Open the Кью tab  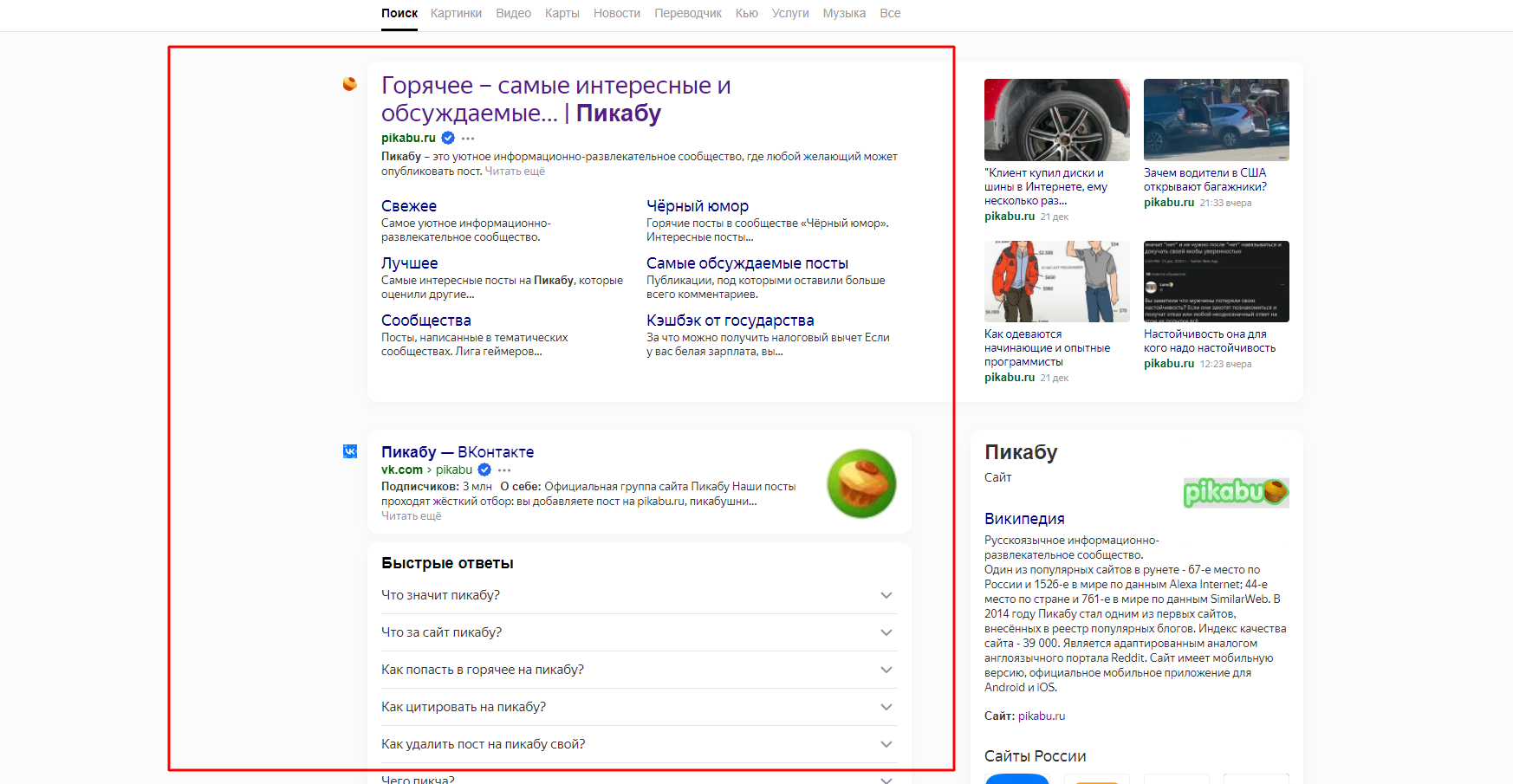(x=747, y=13)
